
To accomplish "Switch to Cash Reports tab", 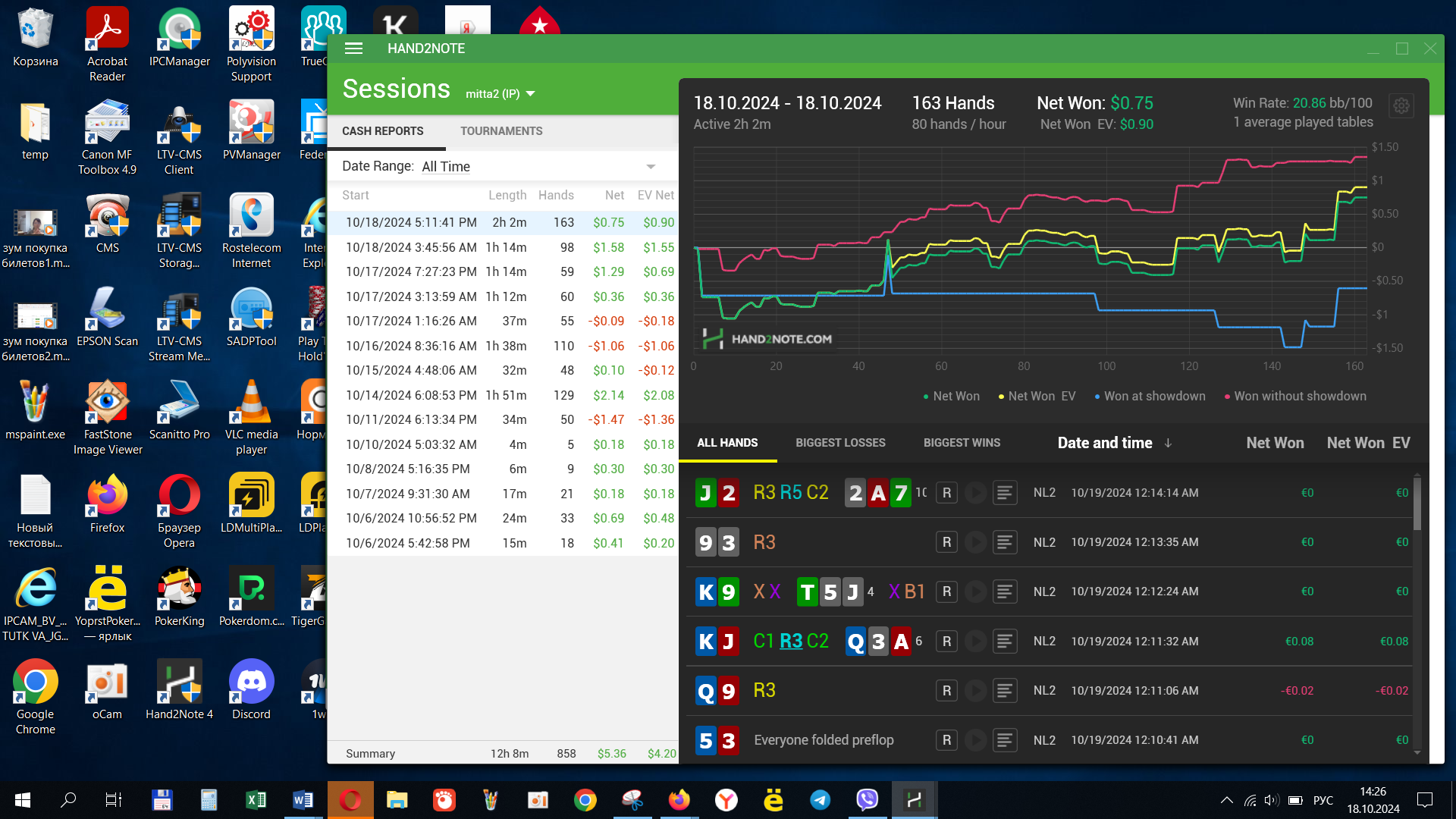I will (383, 131).
